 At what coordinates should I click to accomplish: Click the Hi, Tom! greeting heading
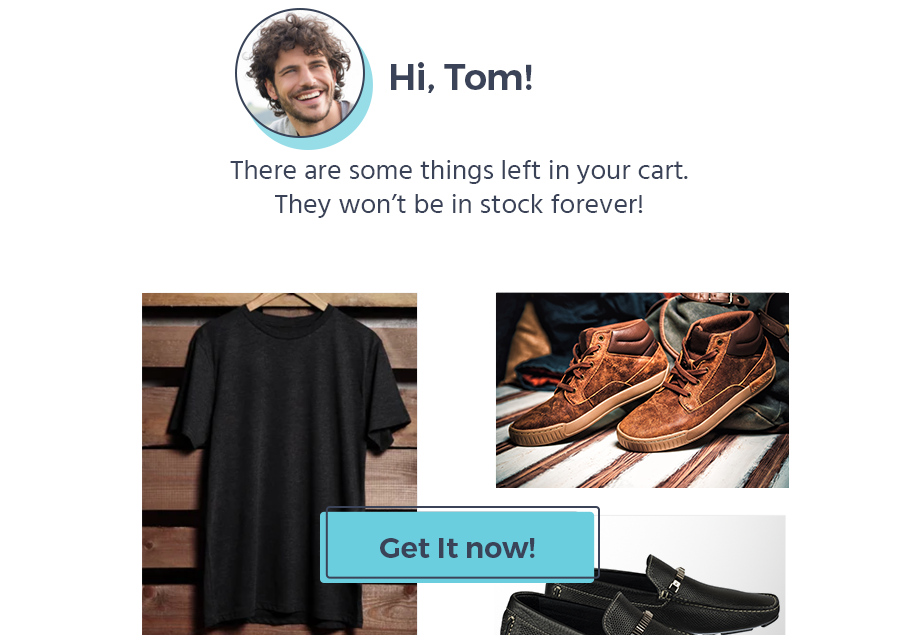click(461, 77)
